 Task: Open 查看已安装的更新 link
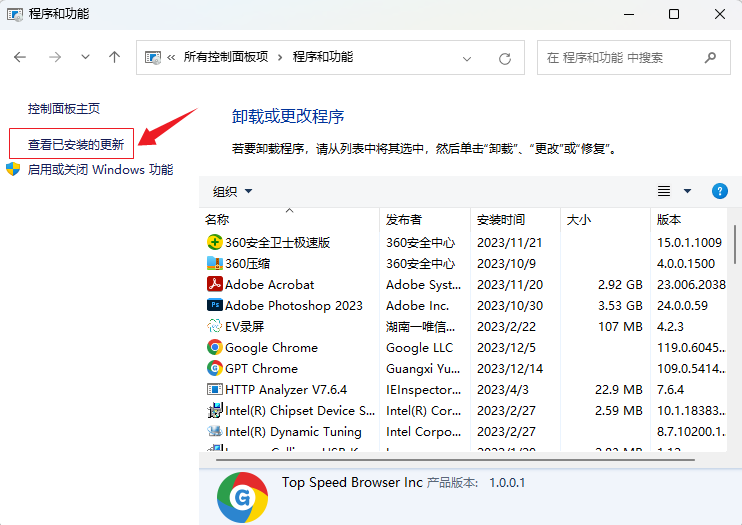[x=76, y=144]
